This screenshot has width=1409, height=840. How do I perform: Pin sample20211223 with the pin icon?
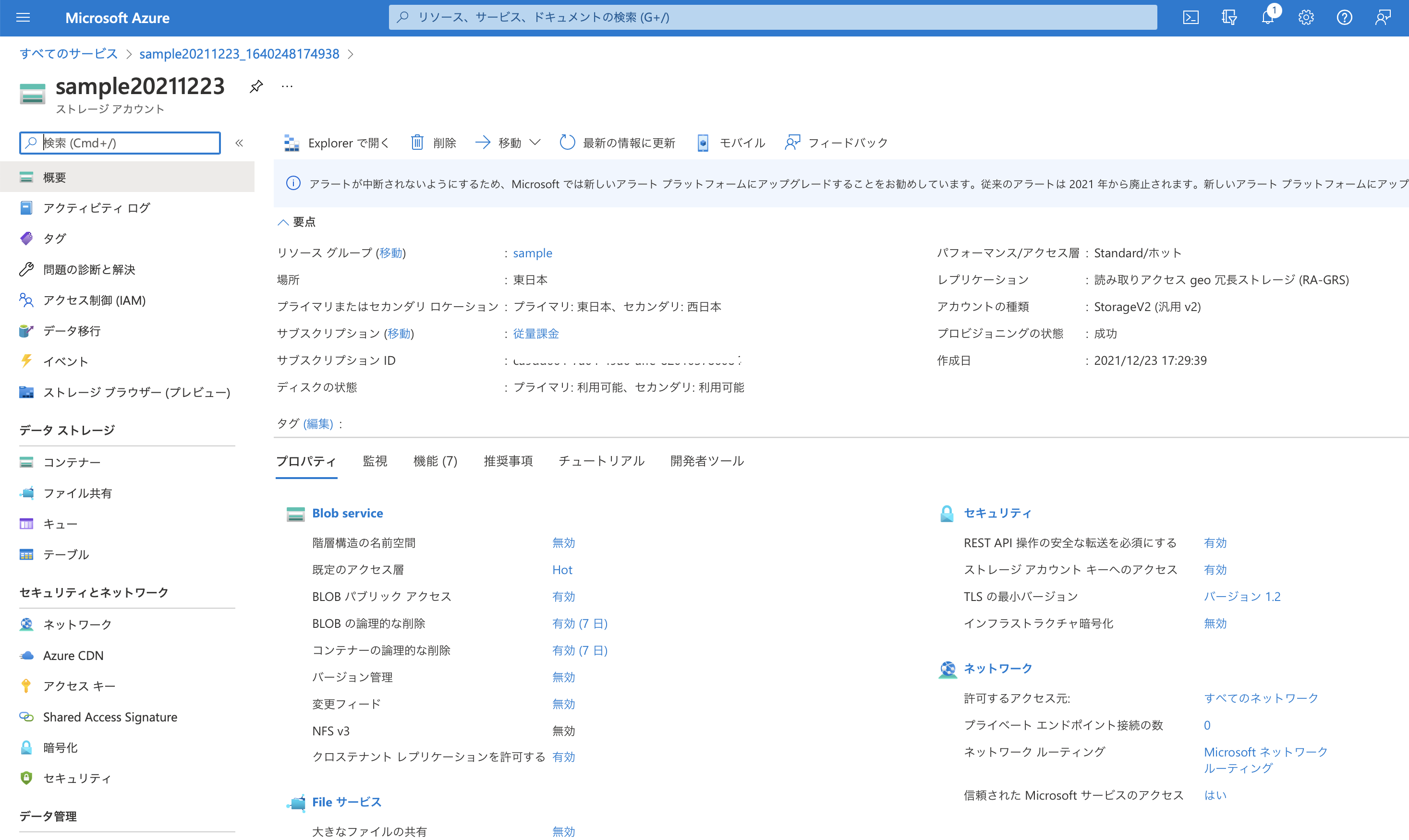click(x=256, y=86)
